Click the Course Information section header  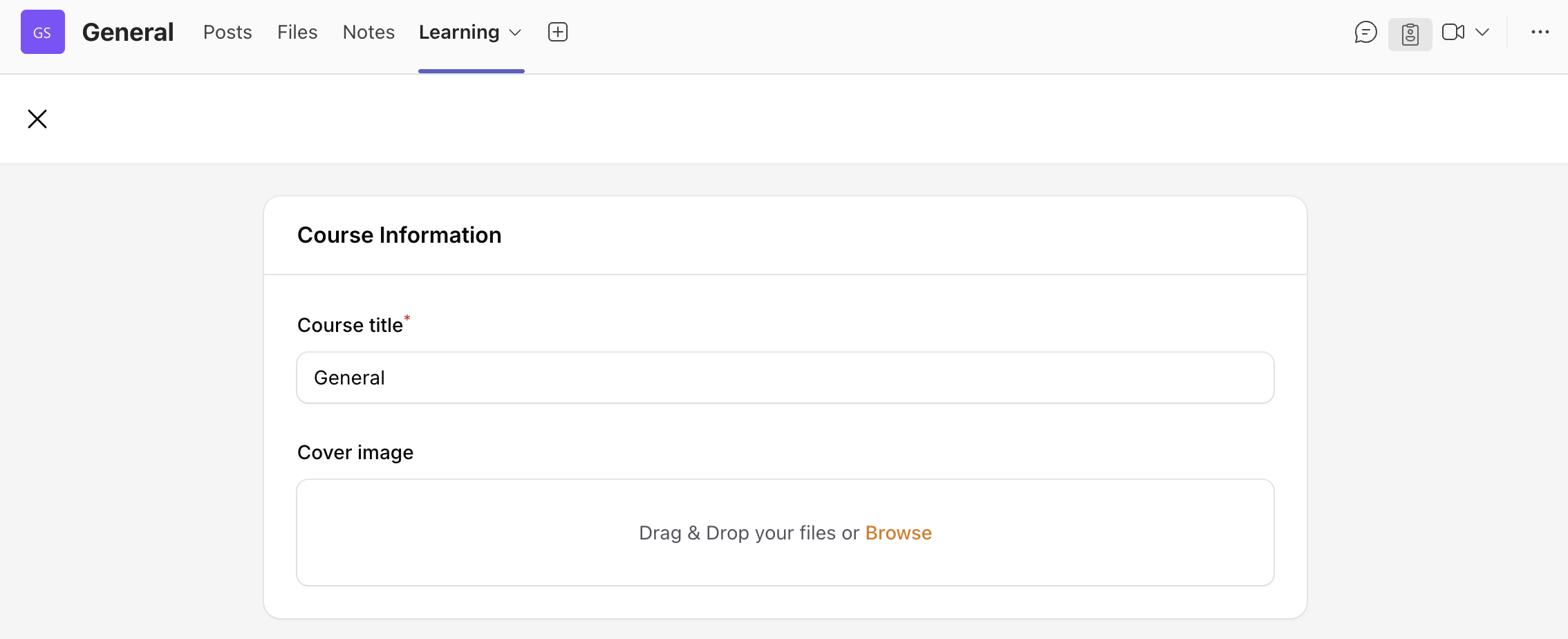(x=399, y=235)
